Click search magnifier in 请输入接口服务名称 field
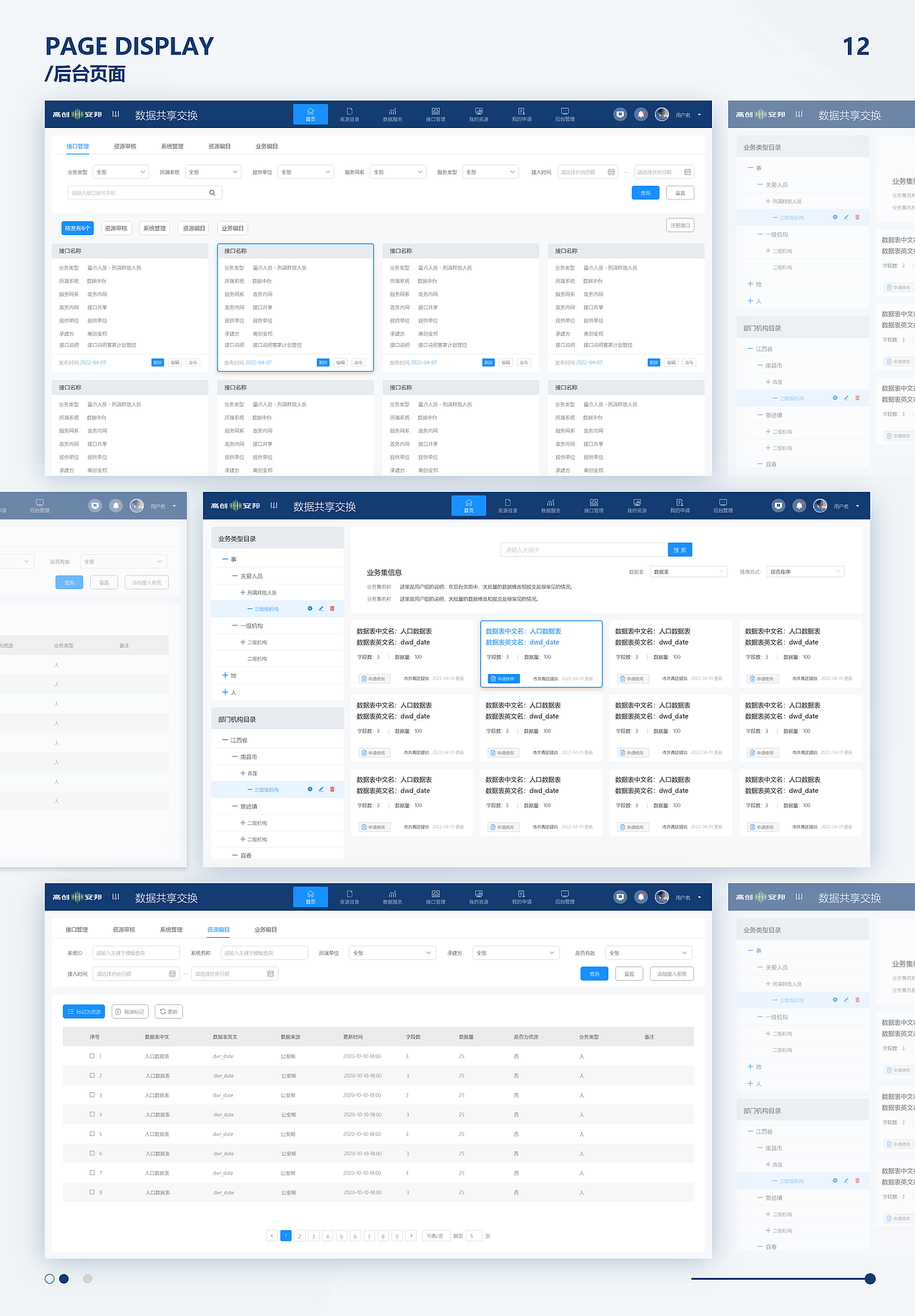 point(212,193)
